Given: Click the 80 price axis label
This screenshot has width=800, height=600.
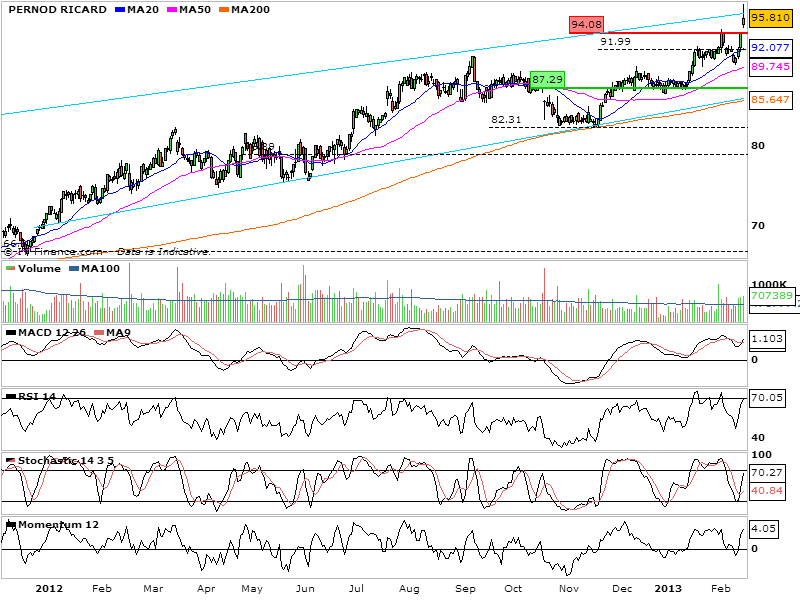Looking at the screenshot, I should [758, 146].
